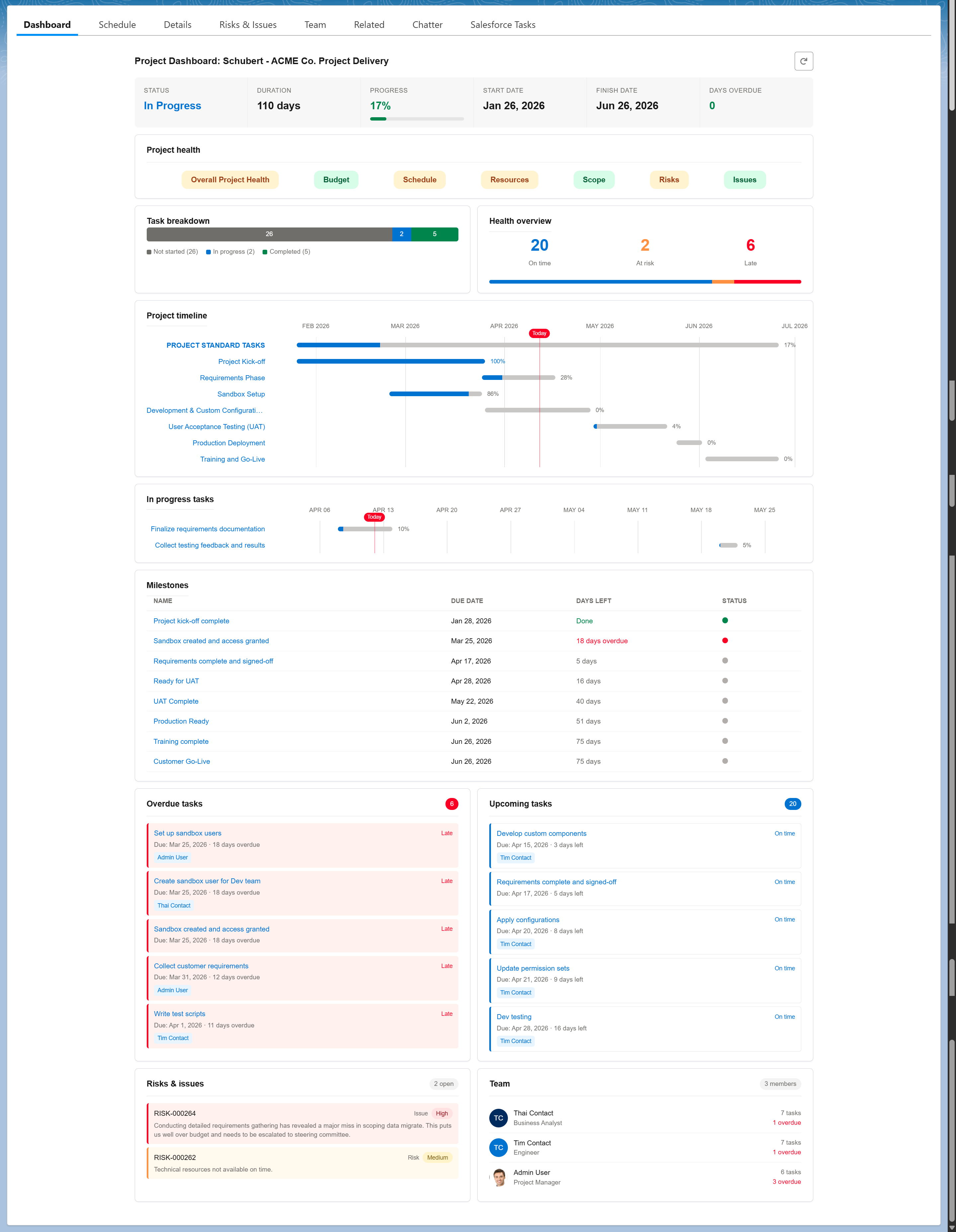The image size is (956, 1232).
Task: Click the blue upcoming tasks count badge
Action: 792,804
